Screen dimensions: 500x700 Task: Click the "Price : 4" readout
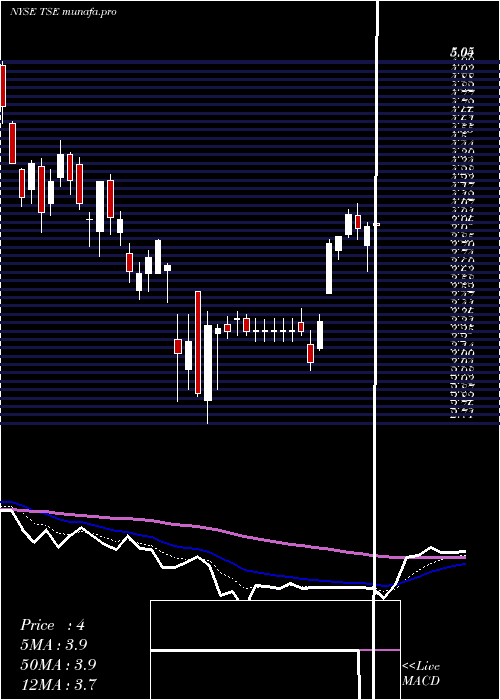[x=52, y=625]
